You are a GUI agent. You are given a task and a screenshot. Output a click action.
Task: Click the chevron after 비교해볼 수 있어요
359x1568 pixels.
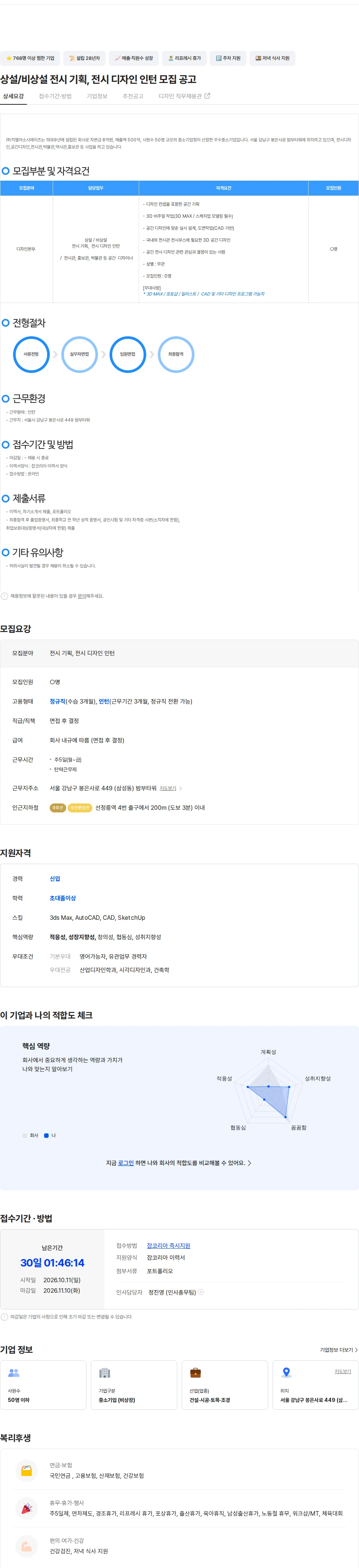coord(249,1163)
